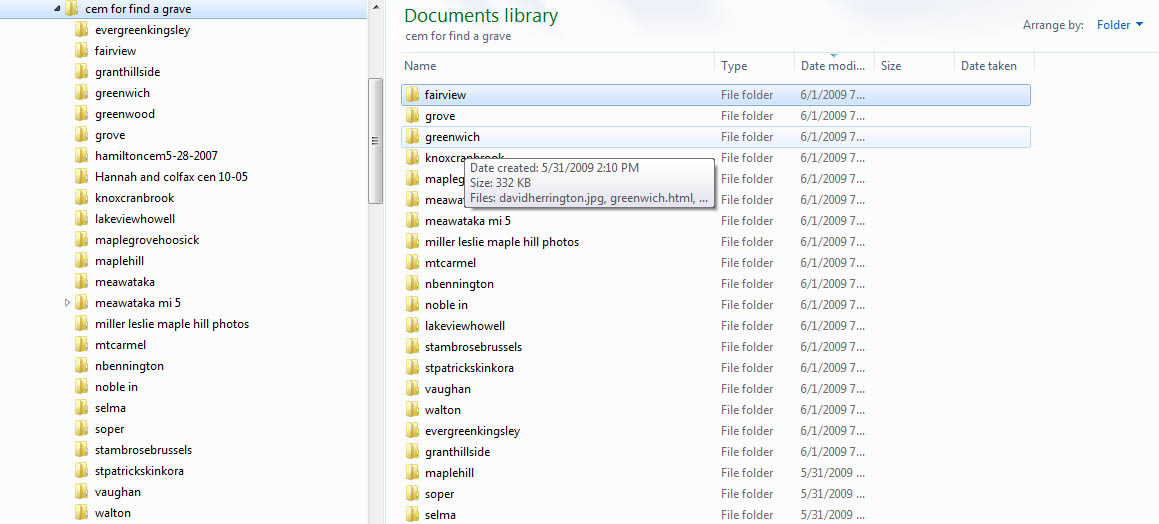This screenshot has width=1159, height=524.
Task: Click the vaughan folder icon in file list
Action: [x=412, y=389]
